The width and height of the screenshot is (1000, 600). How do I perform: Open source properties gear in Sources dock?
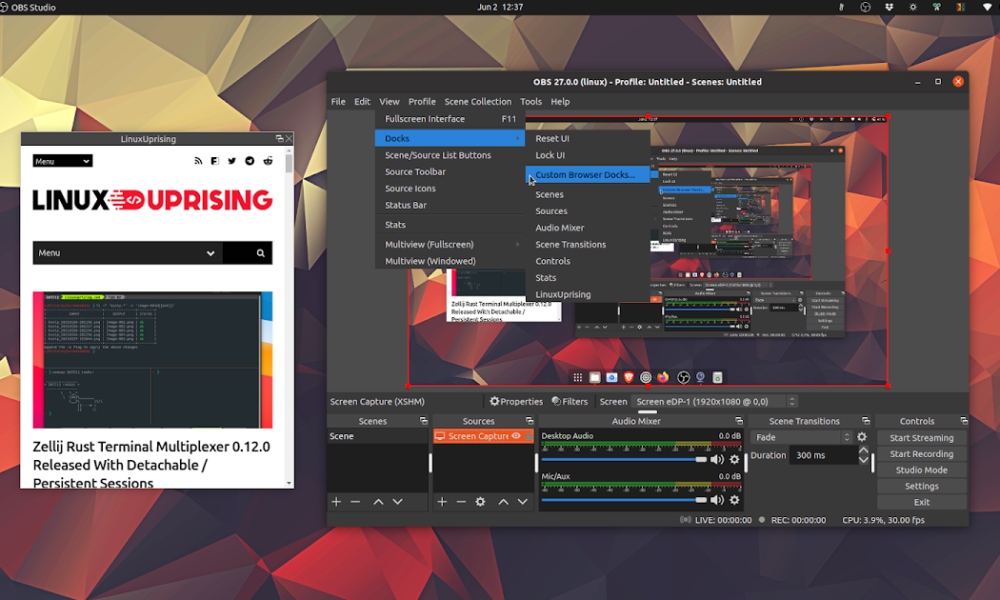point(480,502)
